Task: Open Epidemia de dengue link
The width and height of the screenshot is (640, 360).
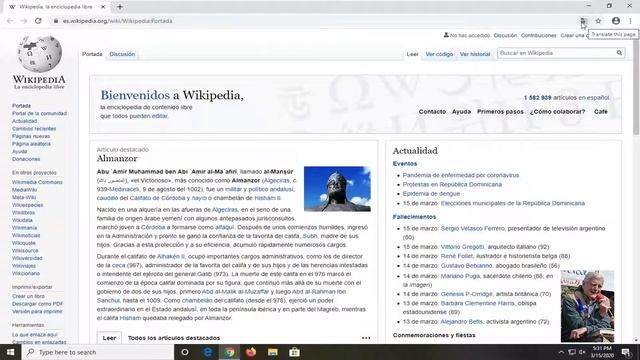Action: (x=431, y=193)
